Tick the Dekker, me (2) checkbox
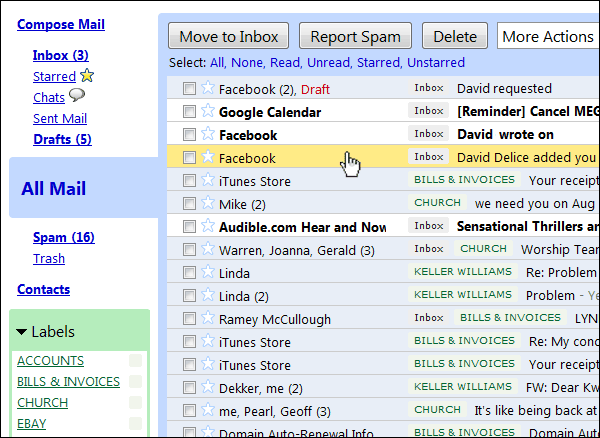600x438 pixels. click(189, 388)
